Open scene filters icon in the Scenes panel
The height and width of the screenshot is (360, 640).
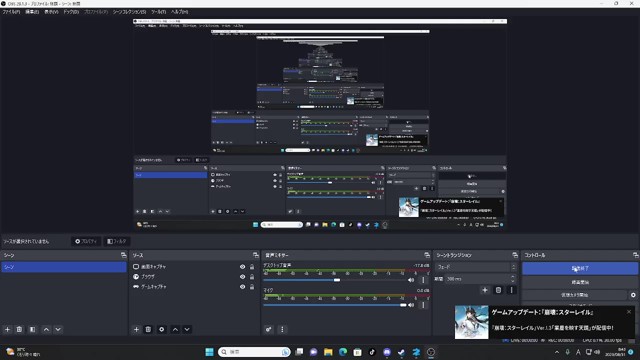pos(33,329)
